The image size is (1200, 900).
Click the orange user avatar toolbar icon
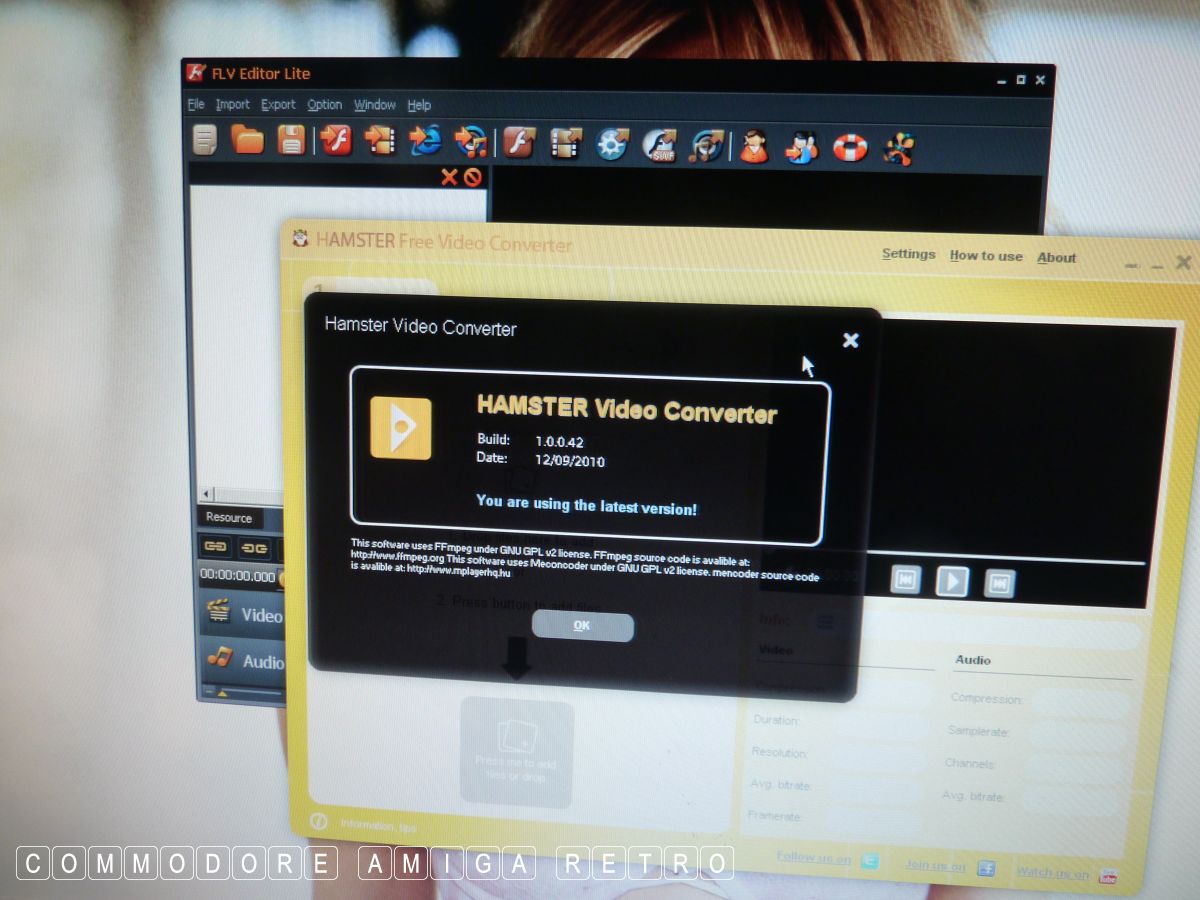(755, 146)
